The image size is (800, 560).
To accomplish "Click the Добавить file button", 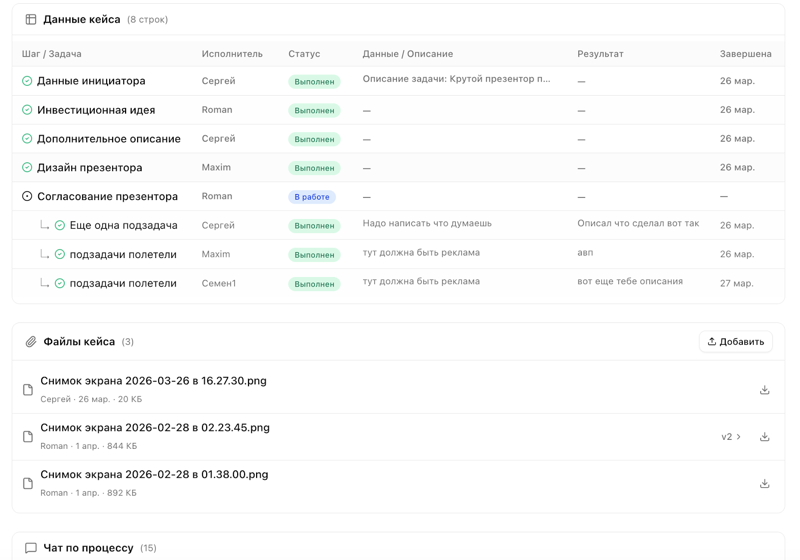I will pos(735,342).
